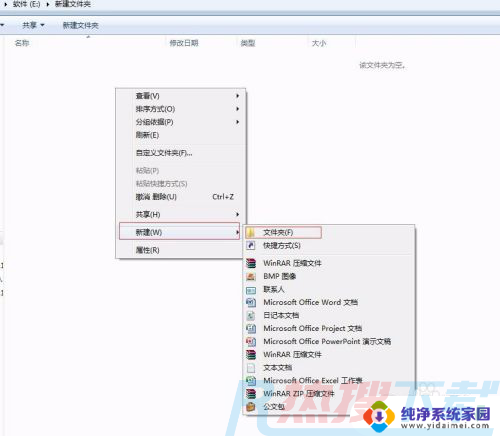Click the PowerPoint 演示文稿 icon
This screenshot has height=436, width=500.
251,341
